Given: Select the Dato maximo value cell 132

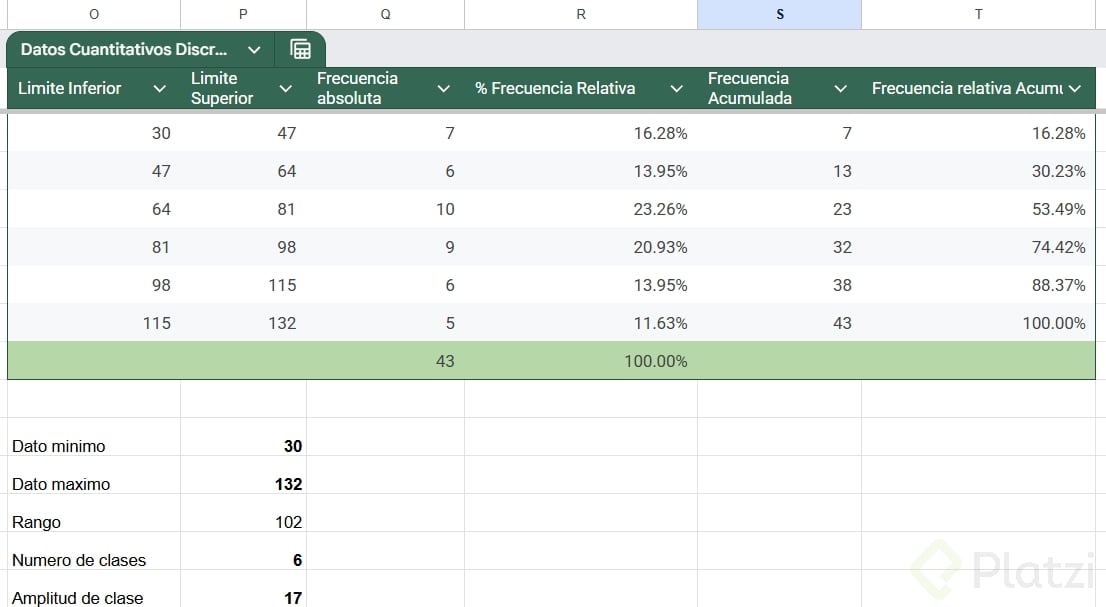Looking at the screenshot, I should click(x=244, y=484).
